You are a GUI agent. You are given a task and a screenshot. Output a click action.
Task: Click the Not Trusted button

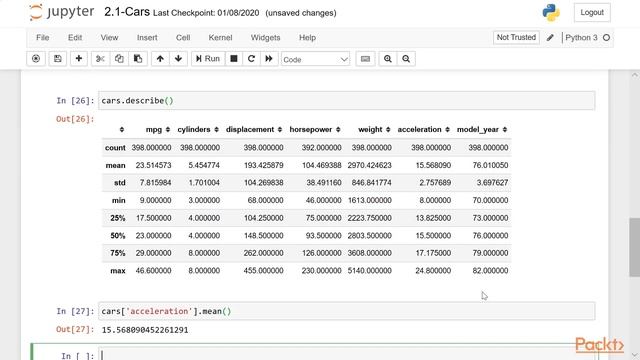click(x=516, y=38)
